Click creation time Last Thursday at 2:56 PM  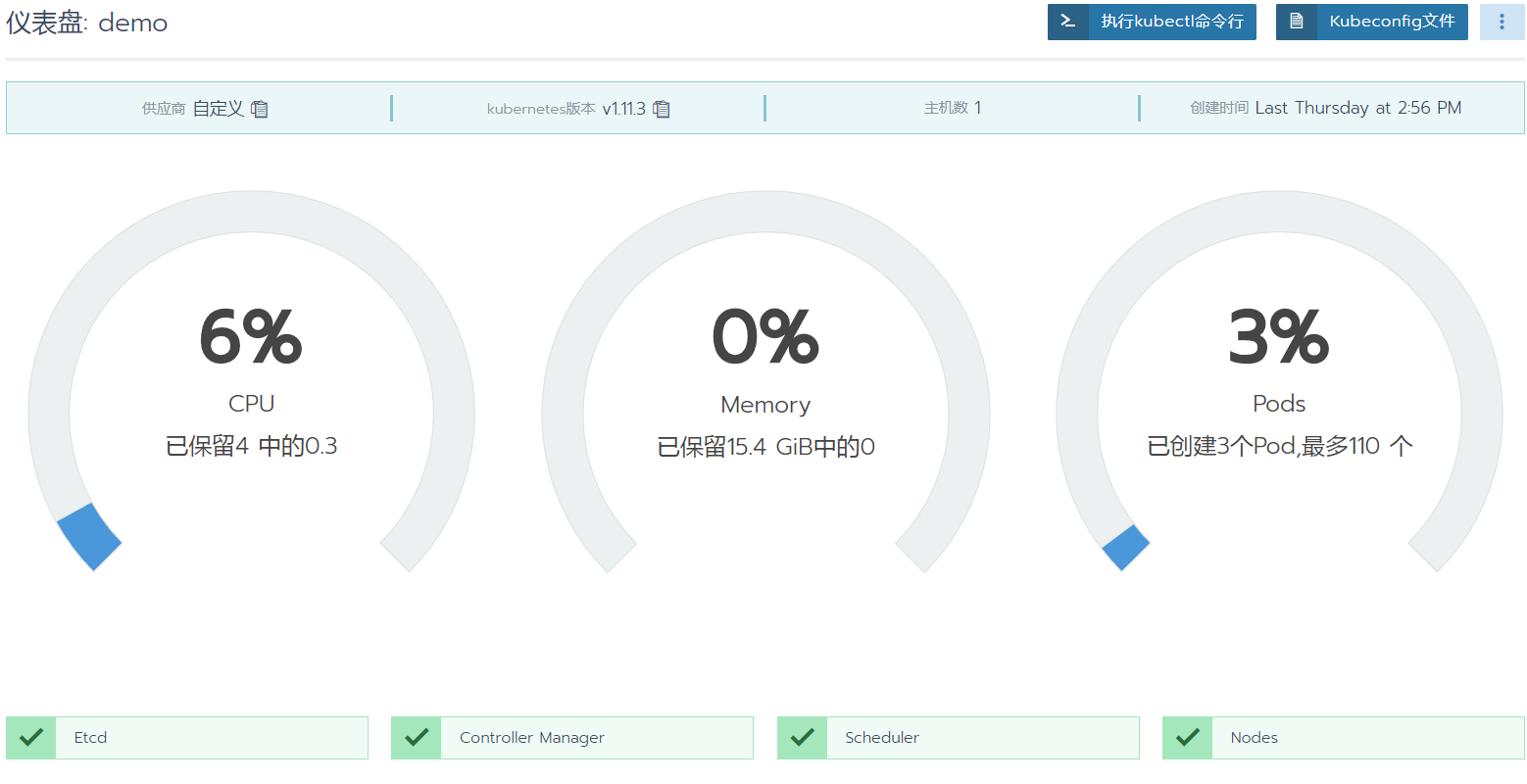pos(1358,108)
